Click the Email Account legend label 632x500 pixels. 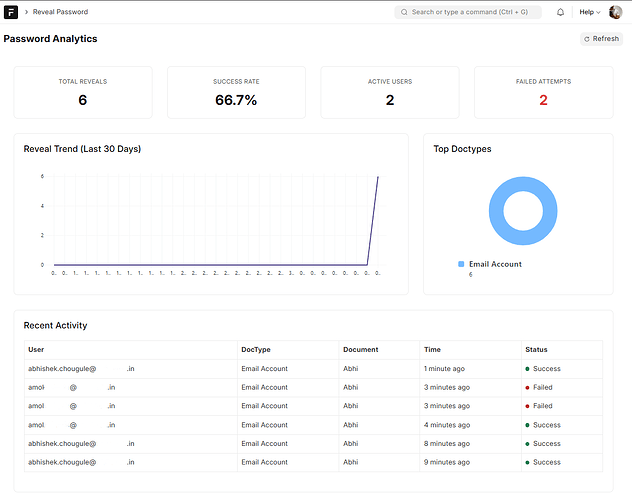pos(495,264)
